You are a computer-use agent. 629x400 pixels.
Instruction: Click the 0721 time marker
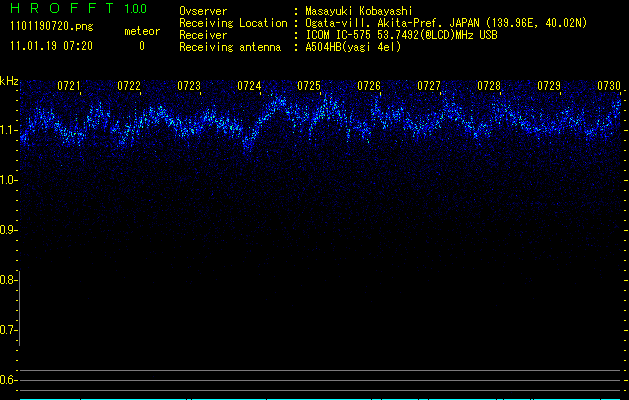coord(69,86)
